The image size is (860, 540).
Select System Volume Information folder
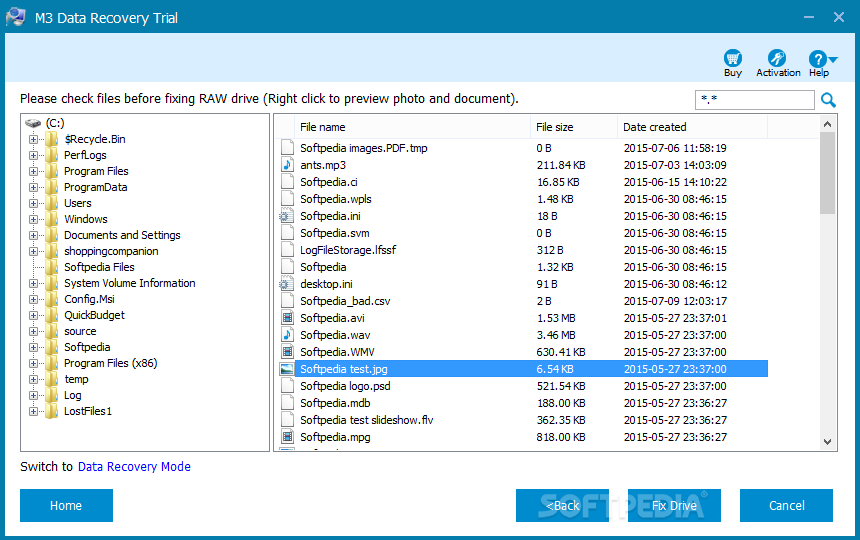(129, 283)
